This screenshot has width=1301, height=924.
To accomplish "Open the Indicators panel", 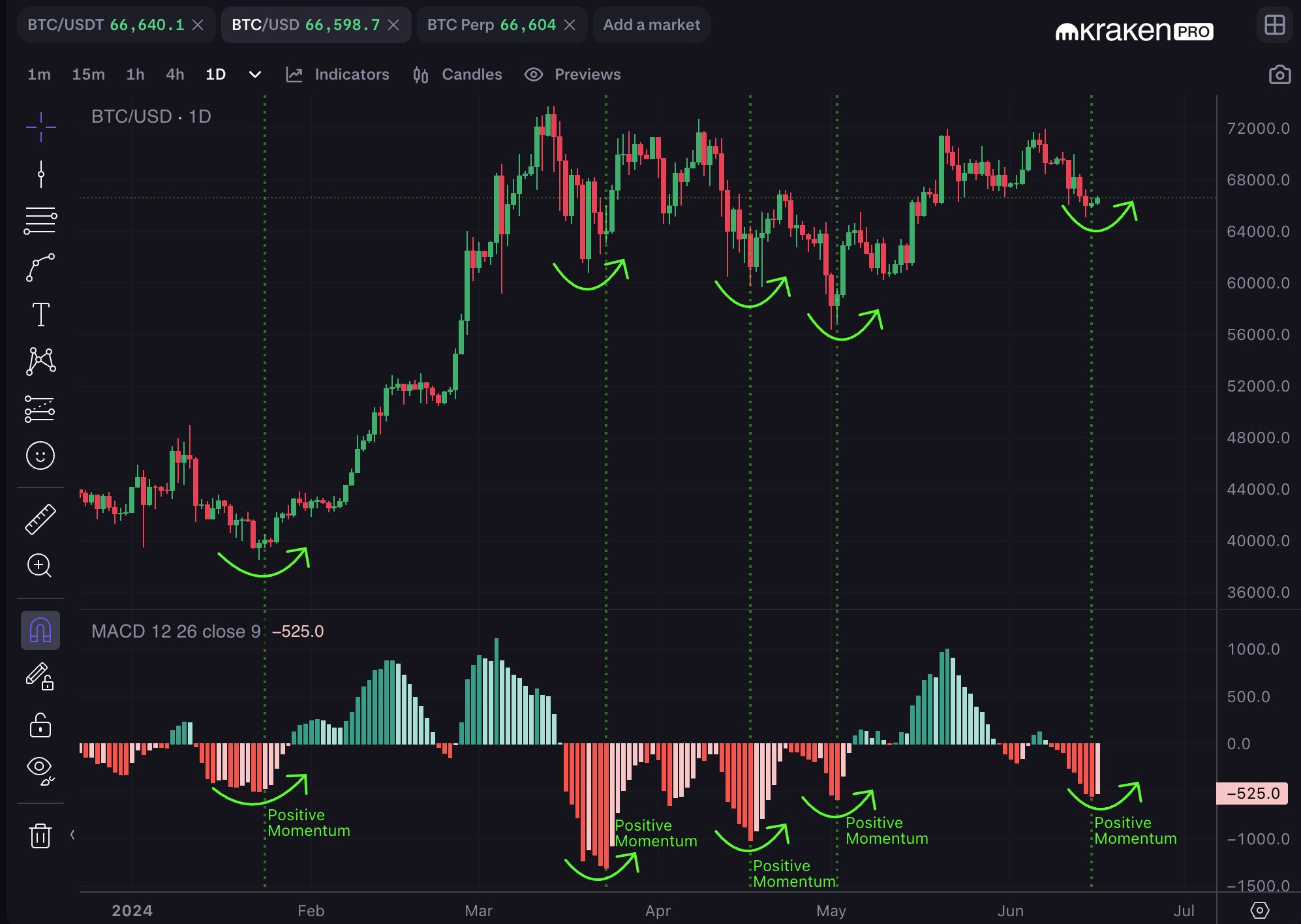I will tap(338, 74).
